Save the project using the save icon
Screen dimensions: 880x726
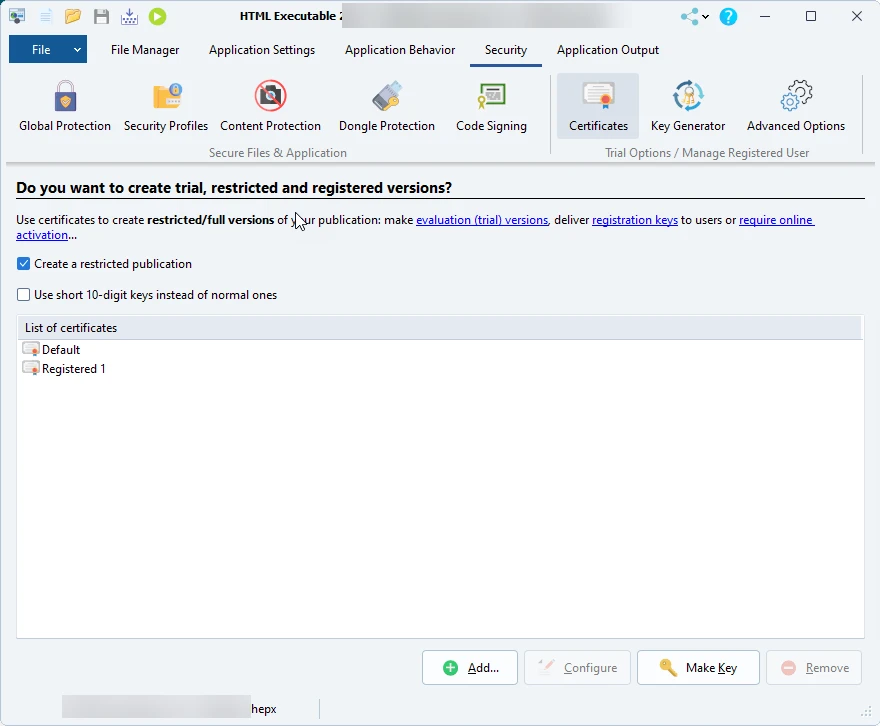coord(101,16)
